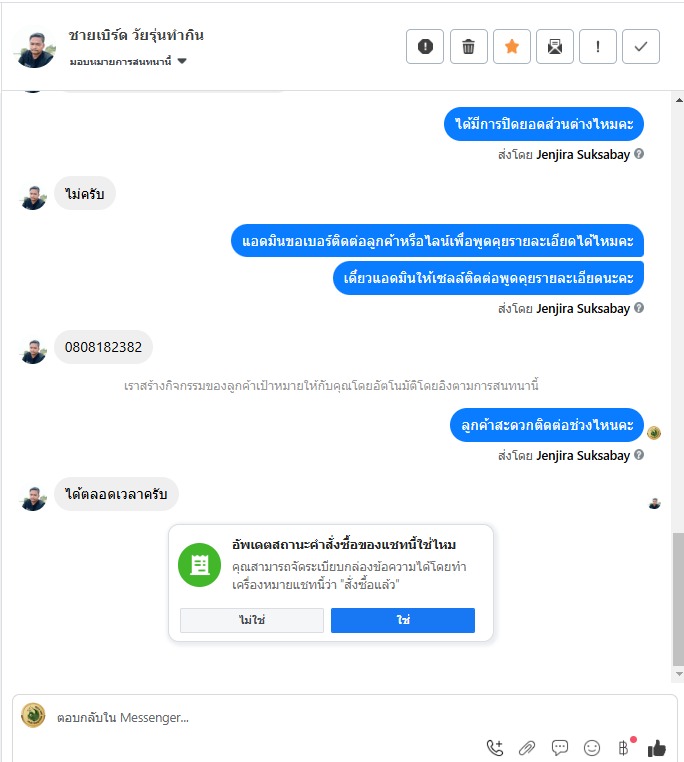Open saved replies speech bubble icon
The image size is (684, 762).
point(560,747)
